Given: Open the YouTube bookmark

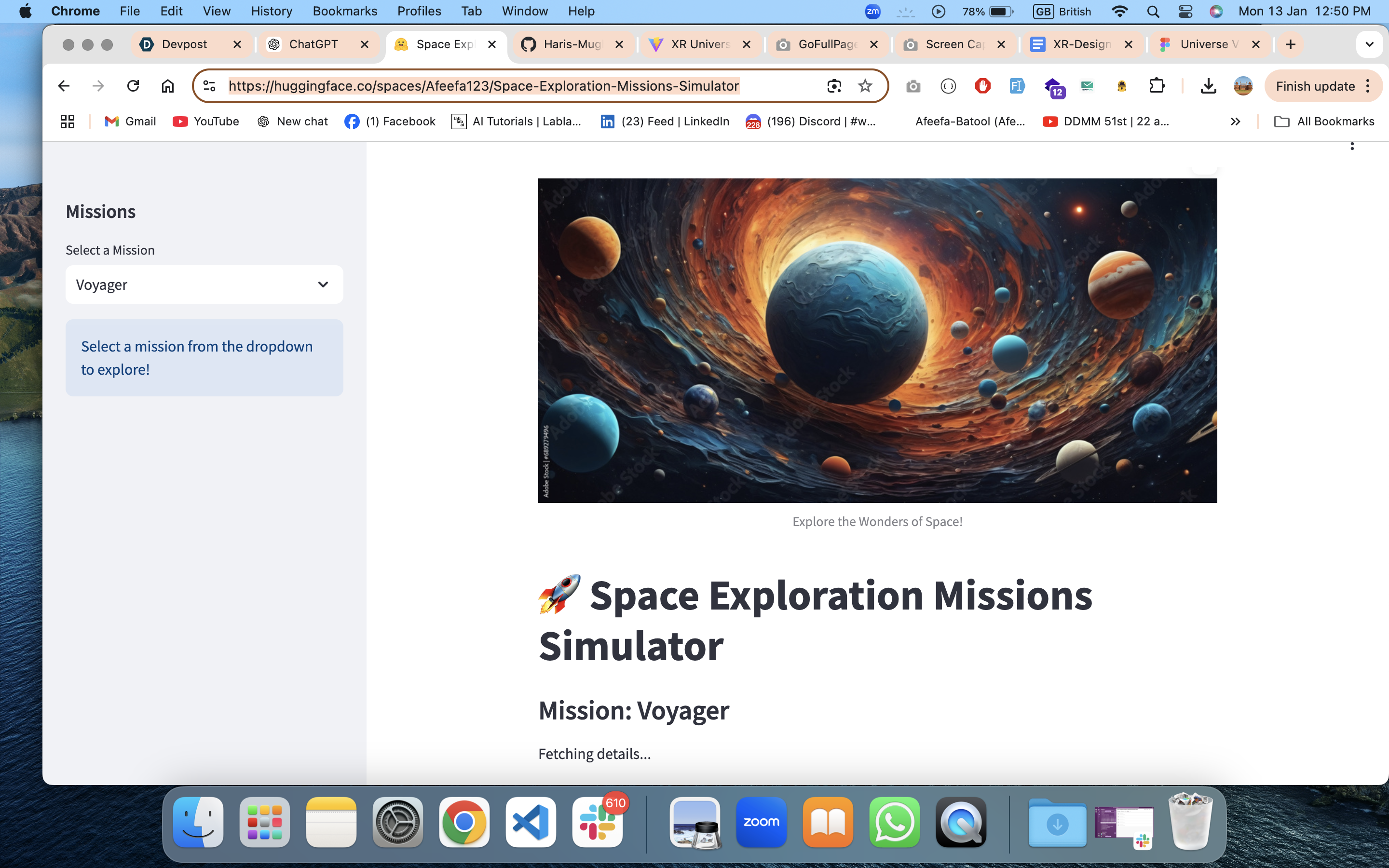Looking at the screenshot, I should click(x=206, y=121).
